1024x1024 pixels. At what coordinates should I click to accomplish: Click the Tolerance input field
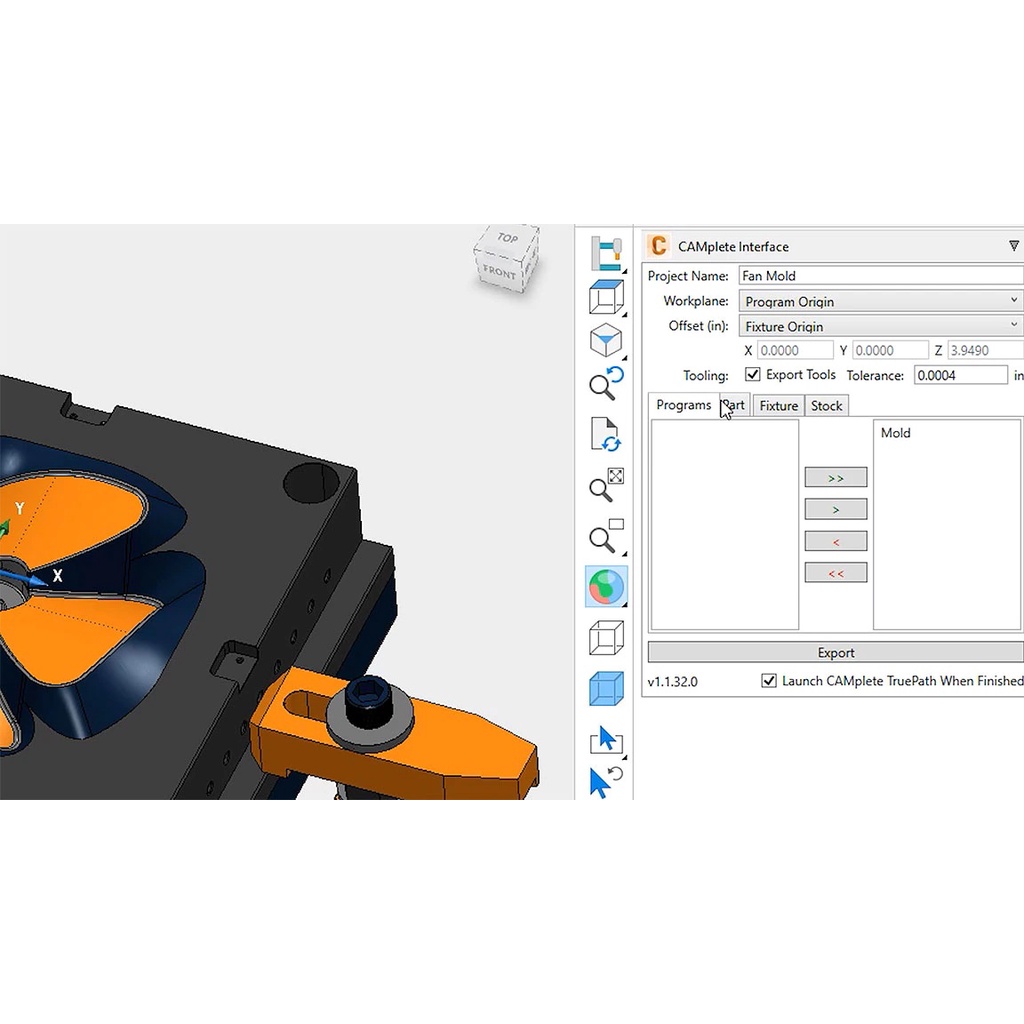click(x=961, y=375)
